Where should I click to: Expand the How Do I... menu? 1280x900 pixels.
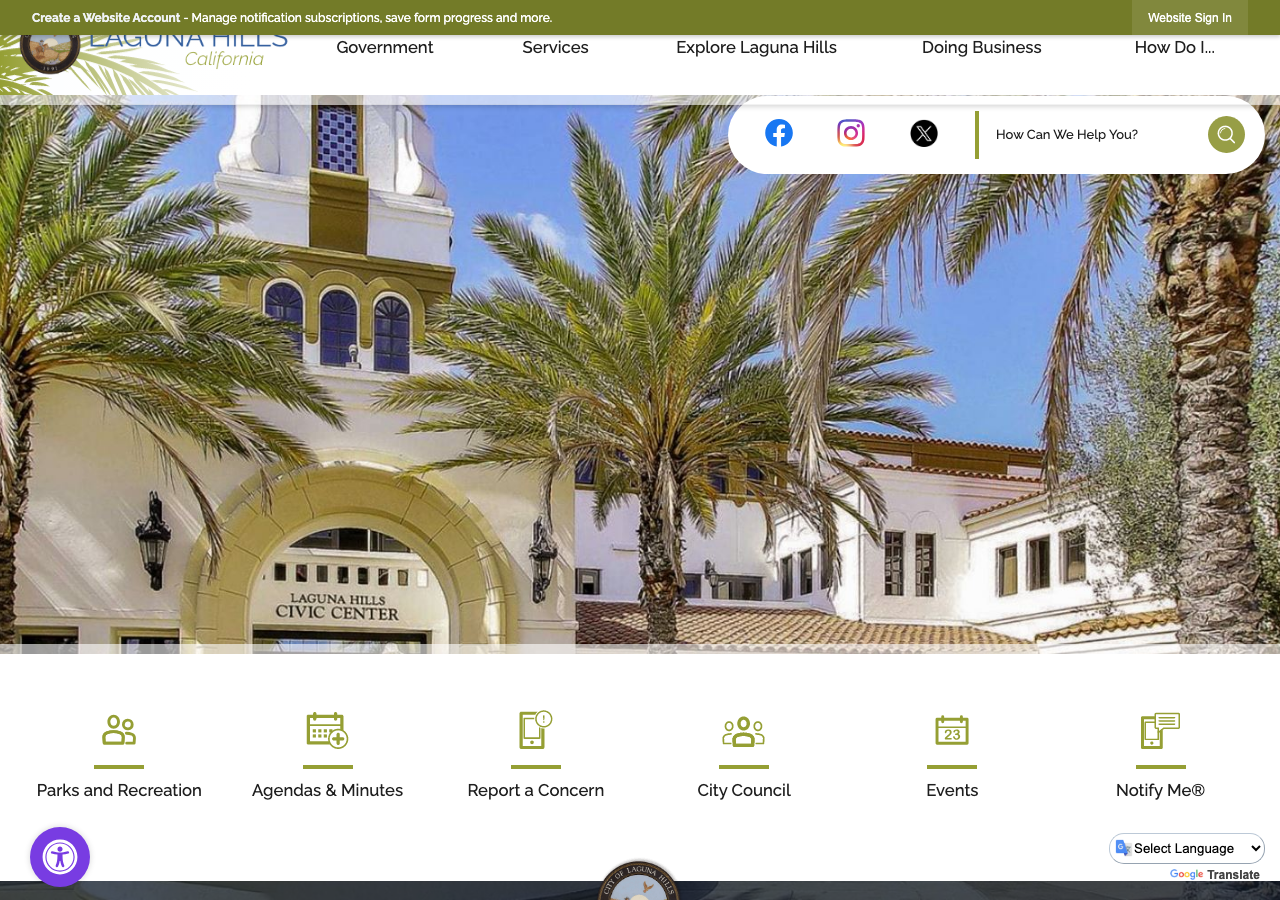tap(1174, 47)
